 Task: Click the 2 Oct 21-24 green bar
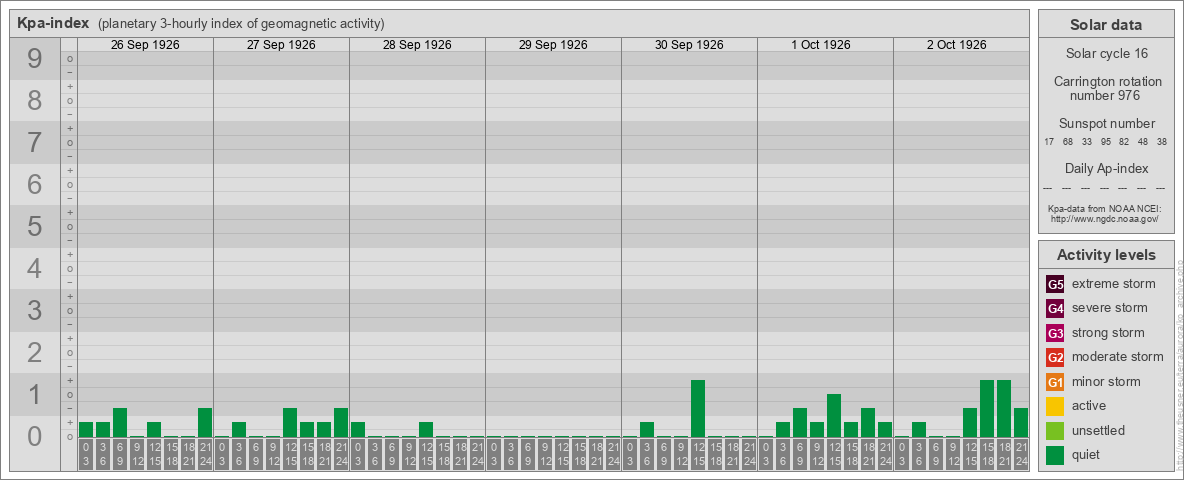coord(1021,423)
